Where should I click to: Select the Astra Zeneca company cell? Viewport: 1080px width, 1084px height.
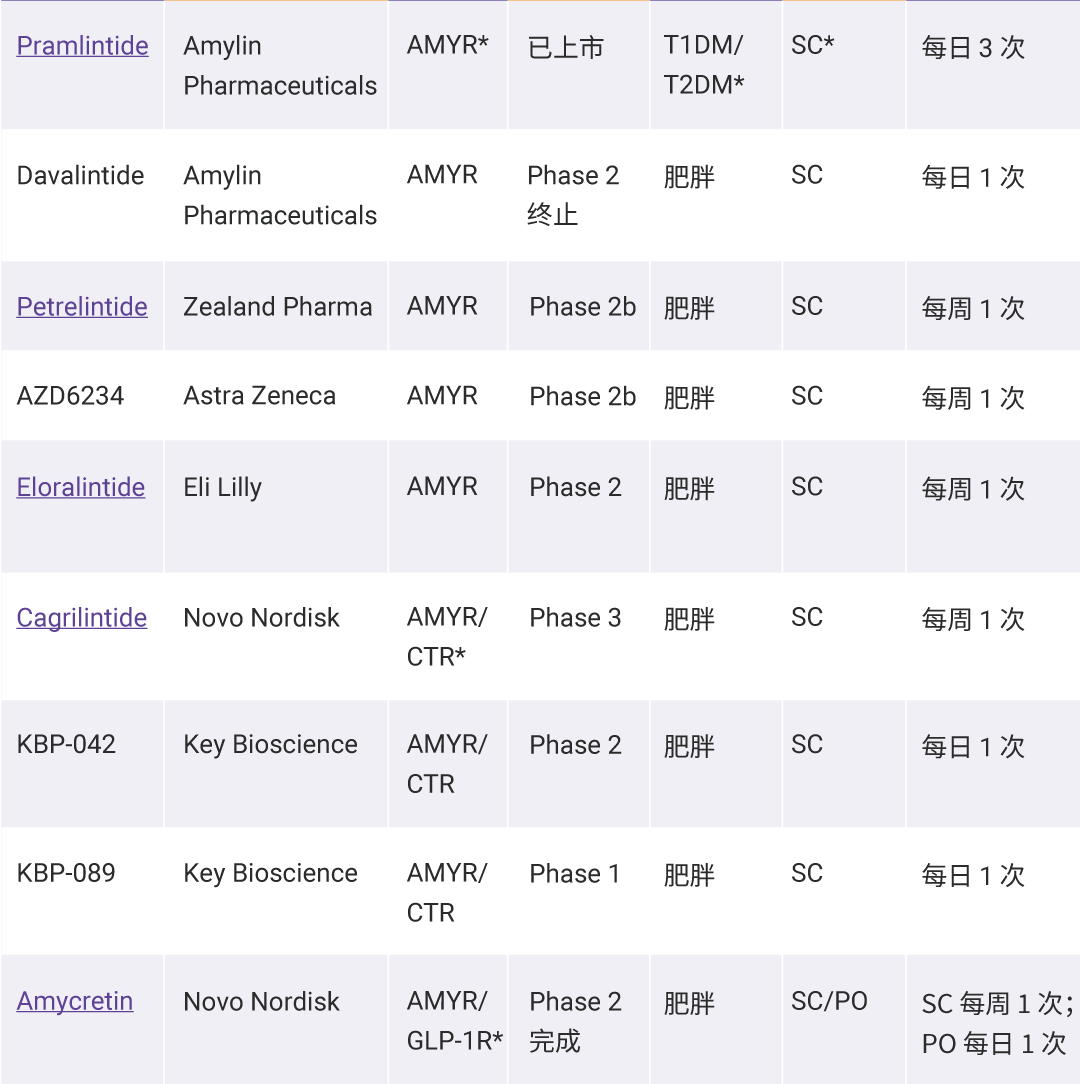260,396
